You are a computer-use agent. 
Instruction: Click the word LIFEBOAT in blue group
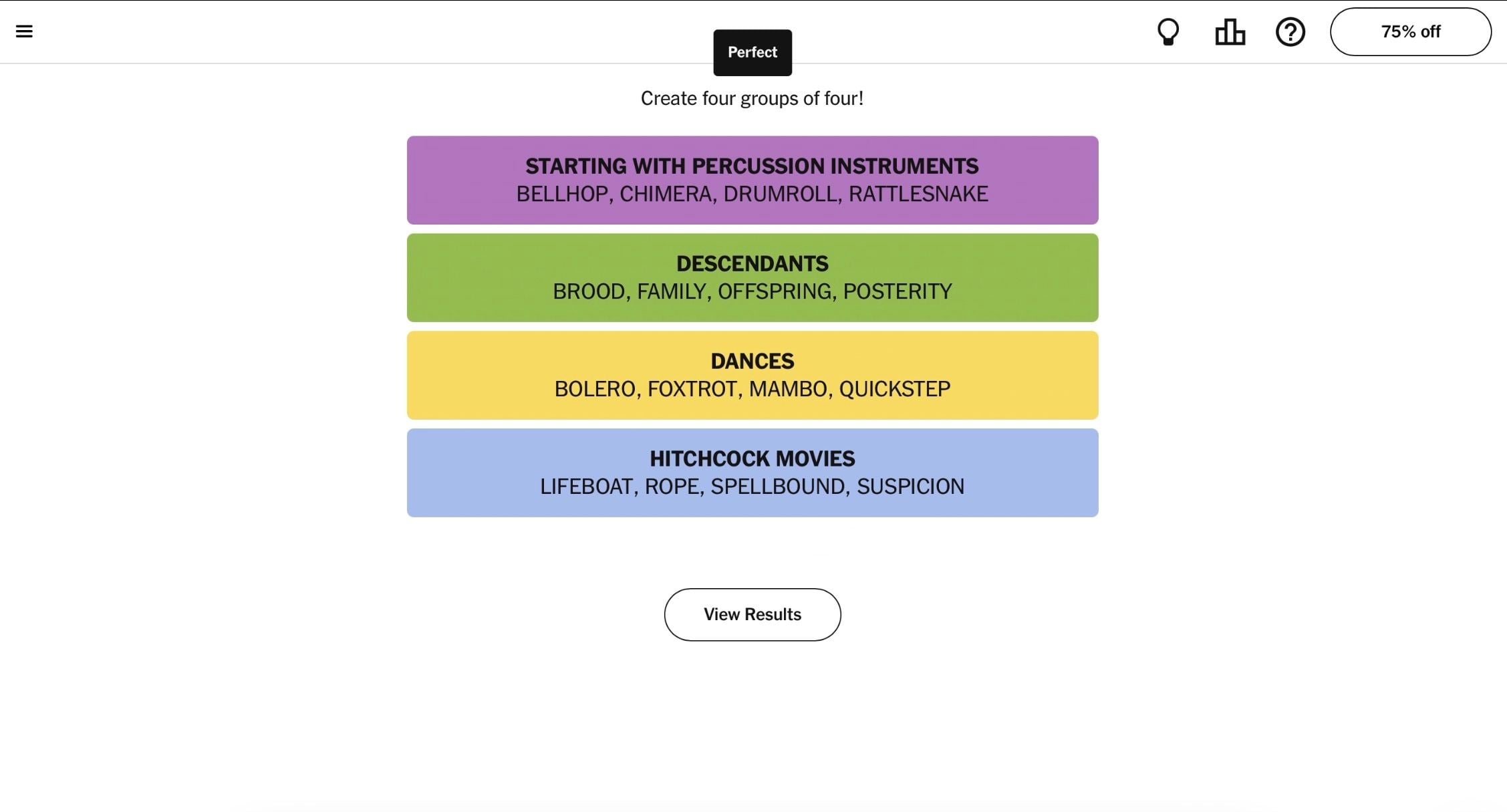click(586, 487)
